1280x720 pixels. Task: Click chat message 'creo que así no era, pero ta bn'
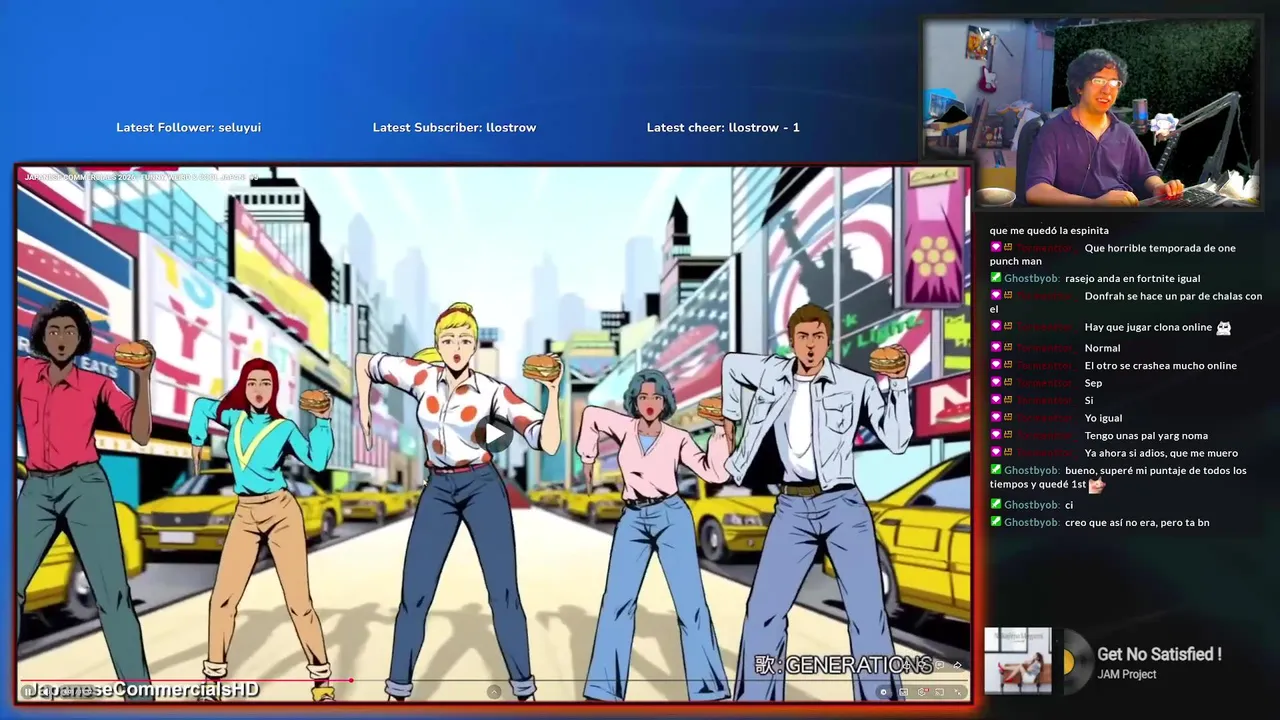click(x=1137, y=522)
